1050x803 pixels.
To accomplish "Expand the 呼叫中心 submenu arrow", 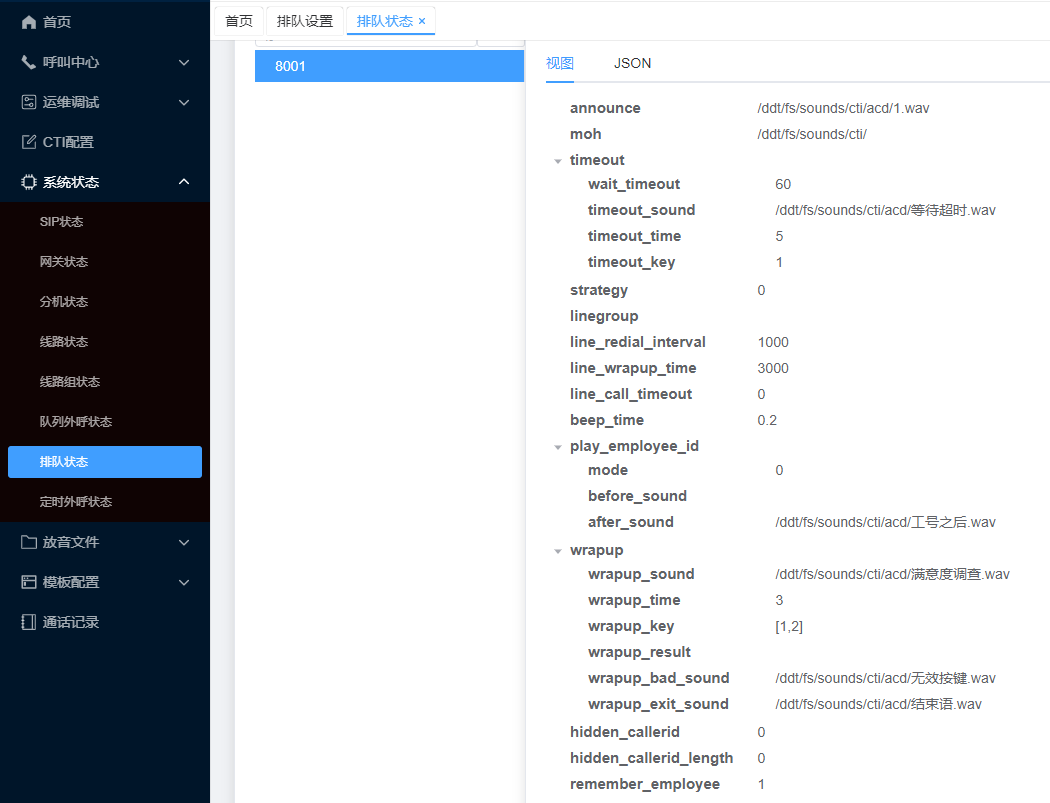I will coord(184,62).
